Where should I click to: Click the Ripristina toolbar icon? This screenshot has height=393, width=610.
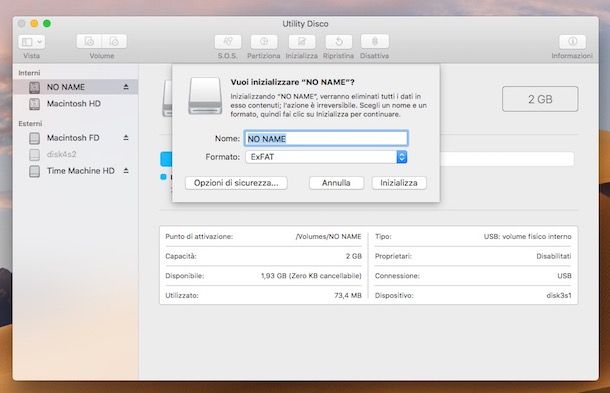pyautogui.click(x=338, y=42)
